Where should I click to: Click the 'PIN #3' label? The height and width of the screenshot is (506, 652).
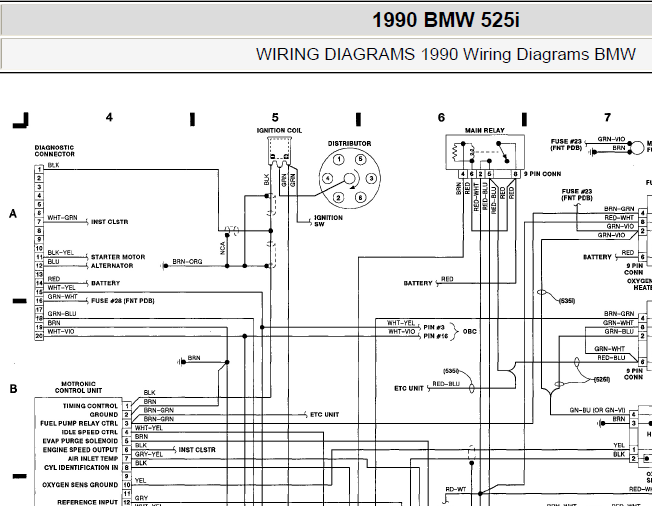pos(434,327)
